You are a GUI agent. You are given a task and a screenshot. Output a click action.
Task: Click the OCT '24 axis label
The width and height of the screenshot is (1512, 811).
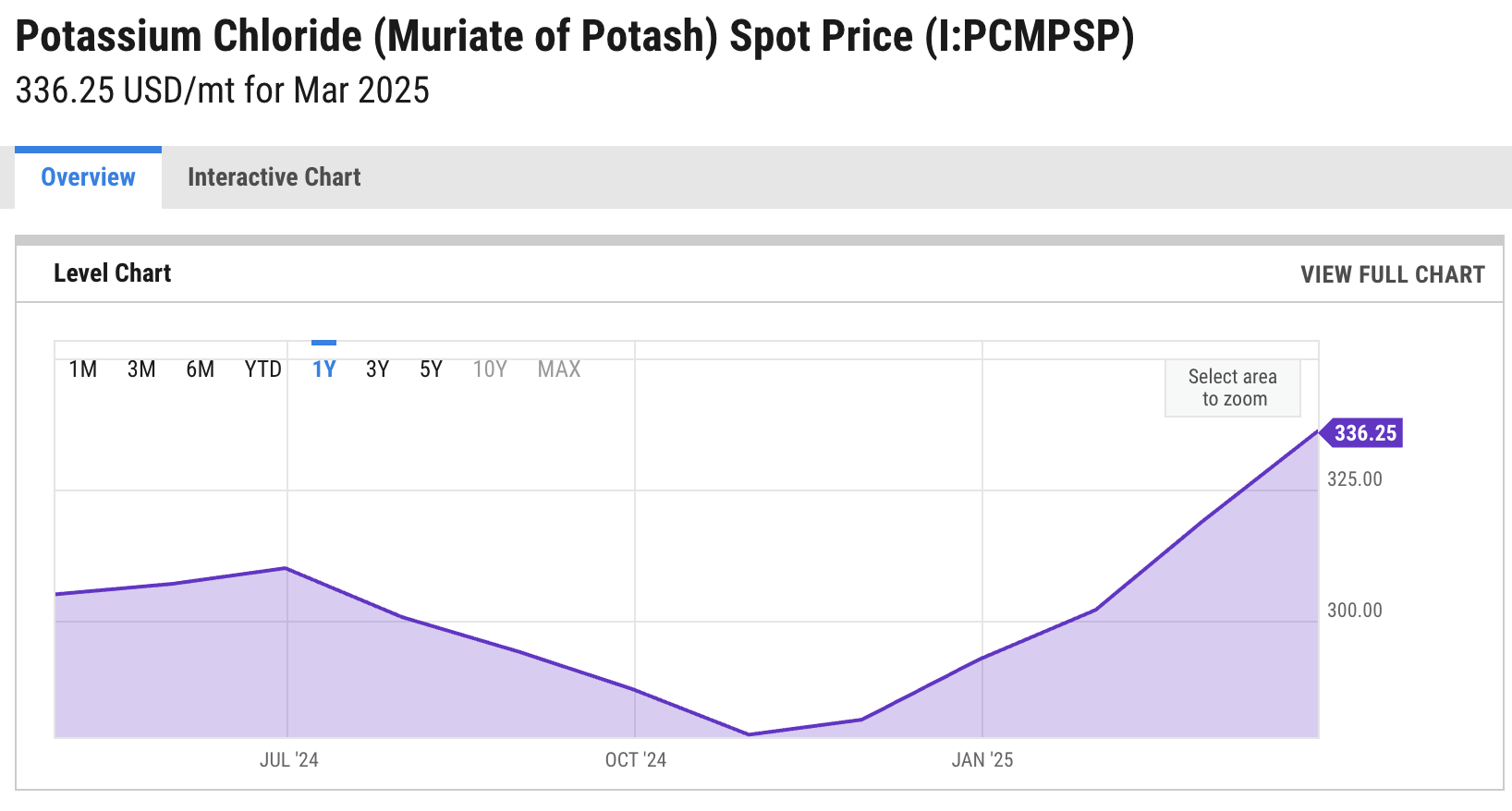pyautogui.click(x=636, y=760)
